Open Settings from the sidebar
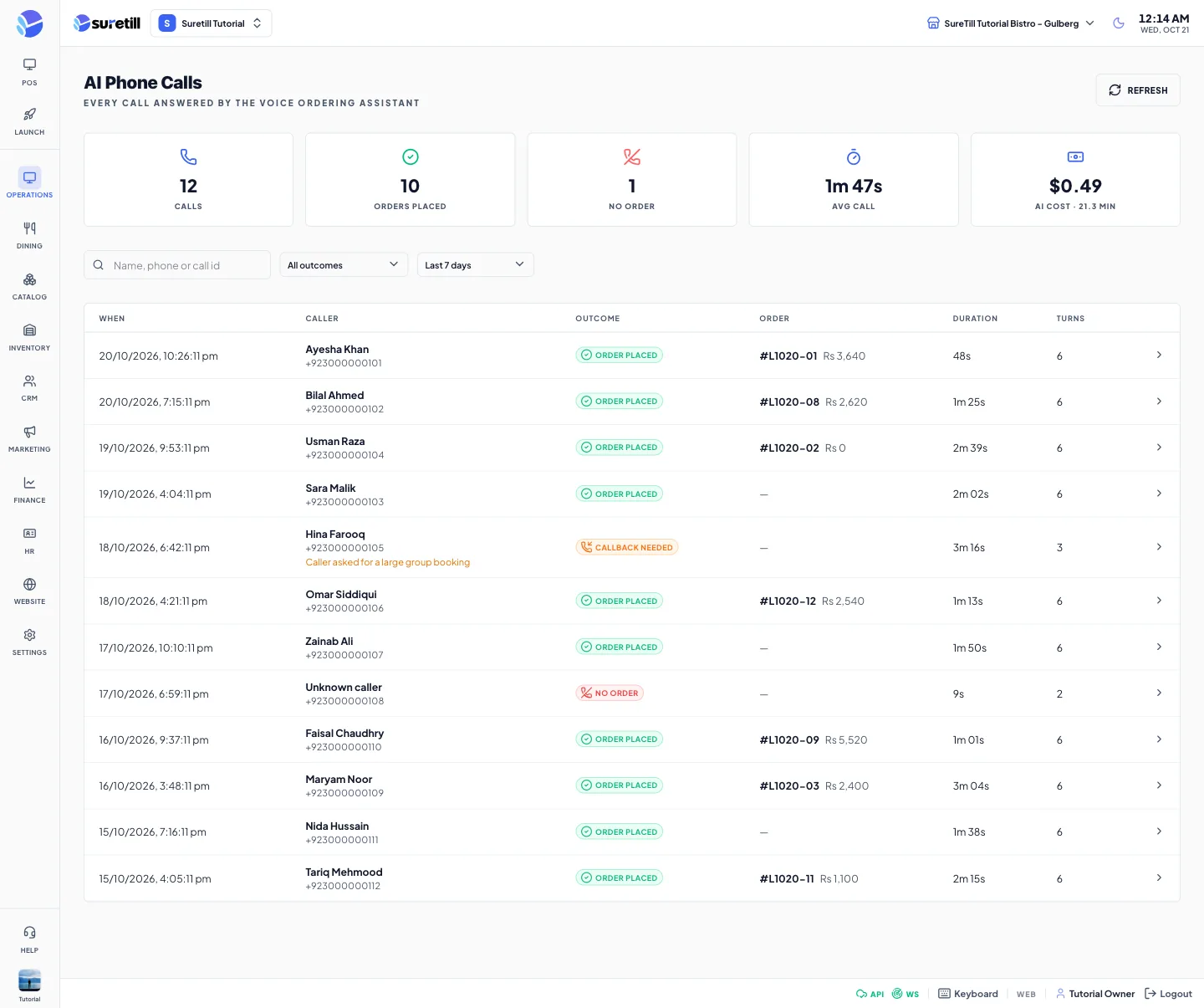 point(29,642)
